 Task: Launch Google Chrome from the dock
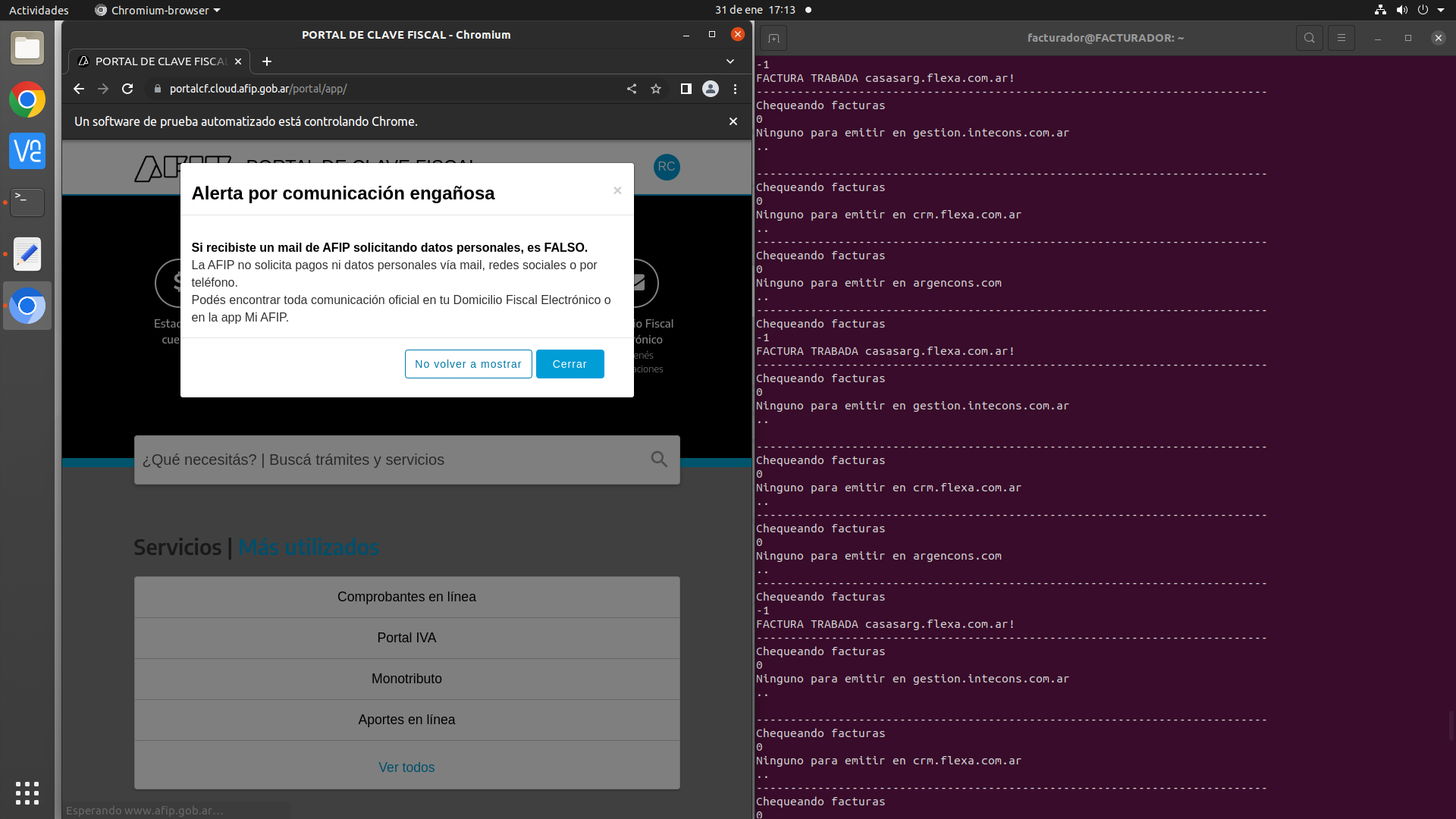[27, 100]
